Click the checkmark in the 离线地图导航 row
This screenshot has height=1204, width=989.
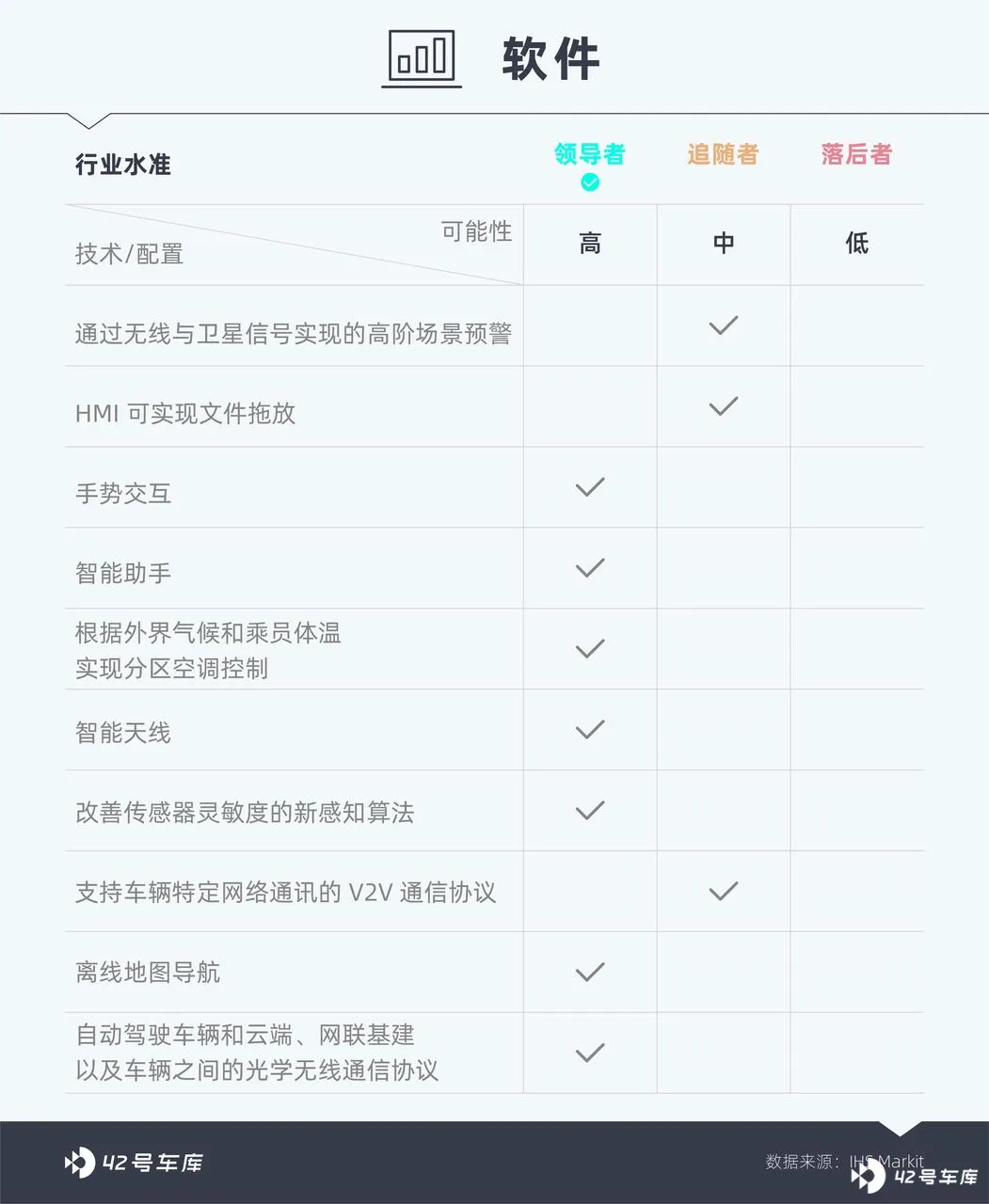pyautogui.click(x=590, y=972)
